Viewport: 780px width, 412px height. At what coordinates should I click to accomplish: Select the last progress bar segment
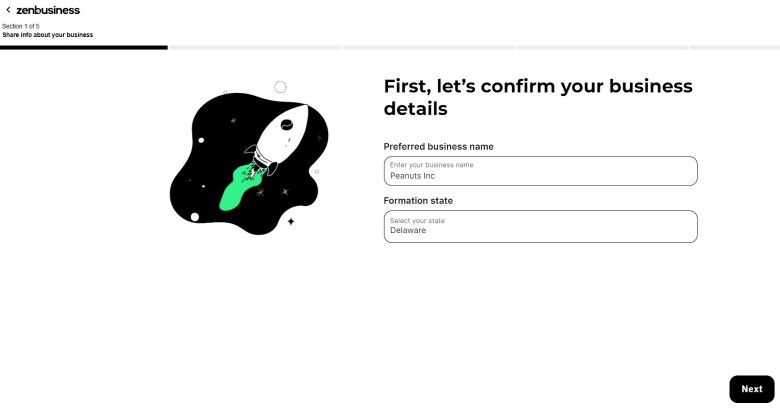click(x=735, y=48)
